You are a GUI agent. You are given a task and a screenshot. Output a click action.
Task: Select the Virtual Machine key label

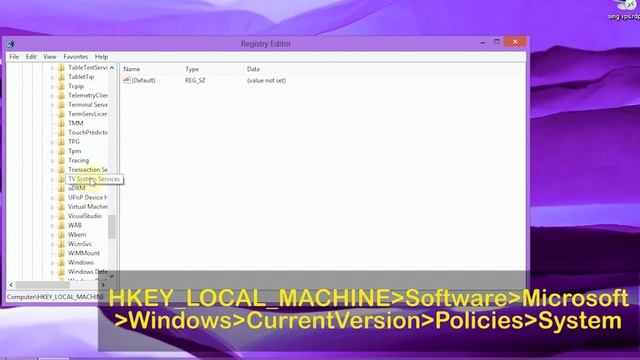point(87,207)
